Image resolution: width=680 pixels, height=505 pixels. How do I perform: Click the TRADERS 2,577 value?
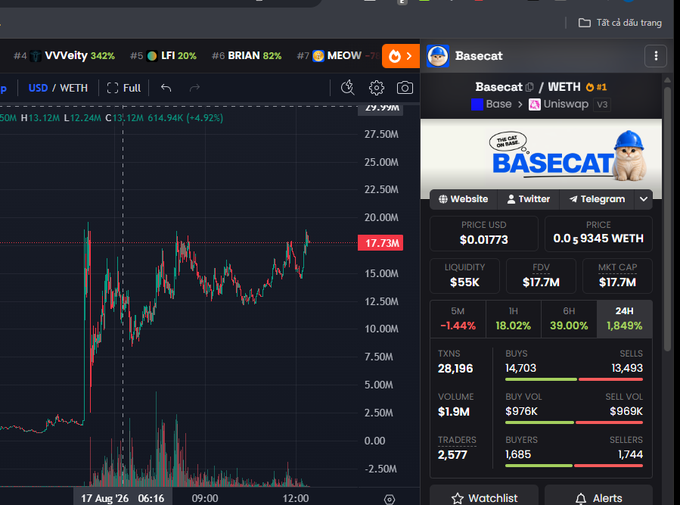pos(452,455)
